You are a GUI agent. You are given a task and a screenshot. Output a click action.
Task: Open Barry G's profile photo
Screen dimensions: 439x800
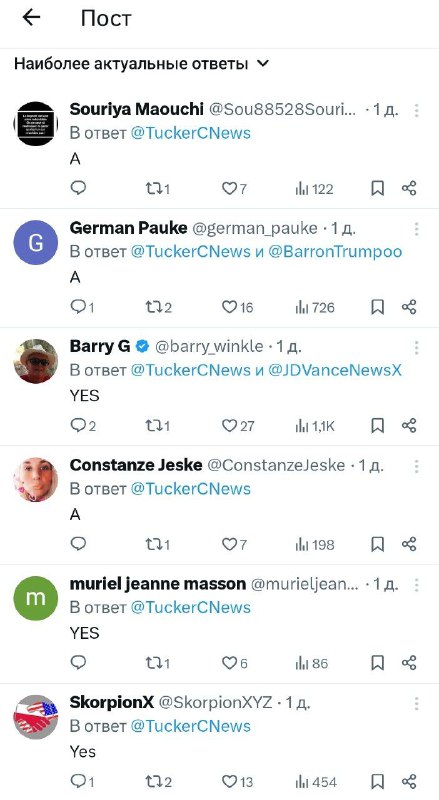click(x=36, y=361)
